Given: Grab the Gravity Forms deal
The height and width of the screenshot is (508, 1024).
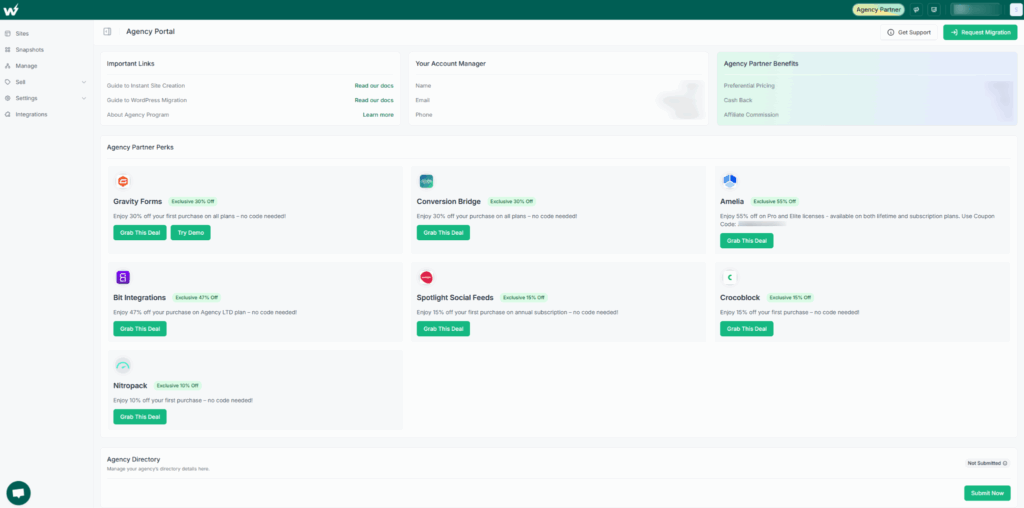Looking at the screenshot, I should point(140,232).
